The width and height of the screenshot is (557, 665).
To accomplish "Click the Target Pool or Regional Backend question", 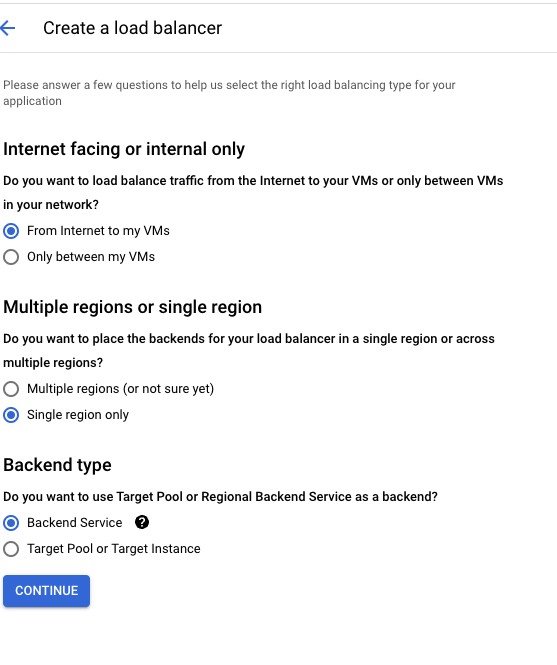I will 220,497.
